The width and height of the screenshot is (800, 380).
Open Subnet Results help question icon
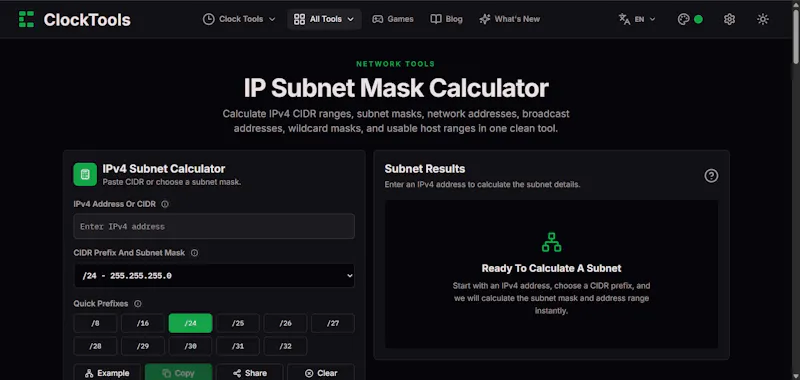click(x=711, y=175)
